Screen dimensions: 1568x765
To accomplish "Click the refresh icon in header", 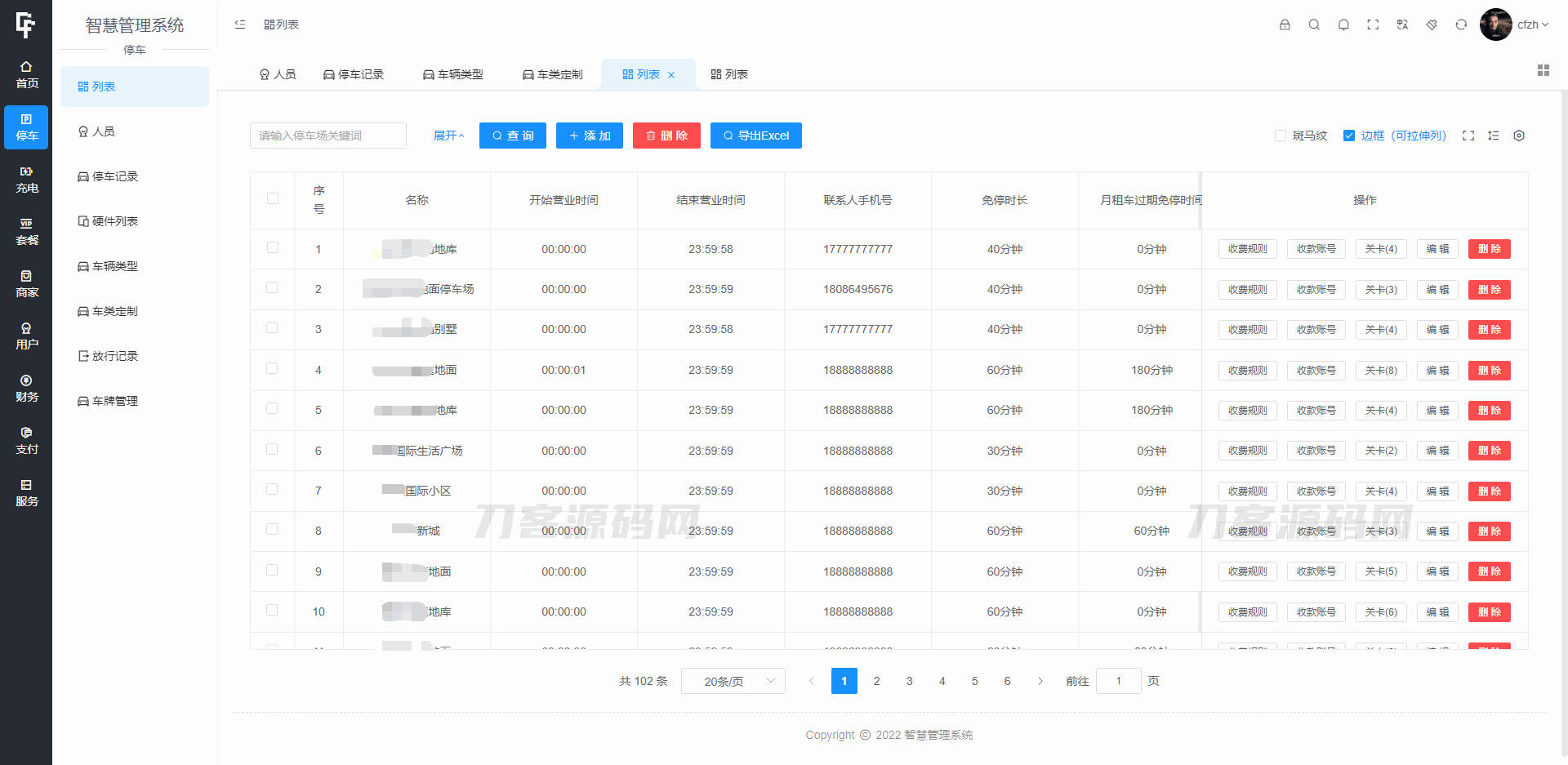I will click(x=1461, y=24).
